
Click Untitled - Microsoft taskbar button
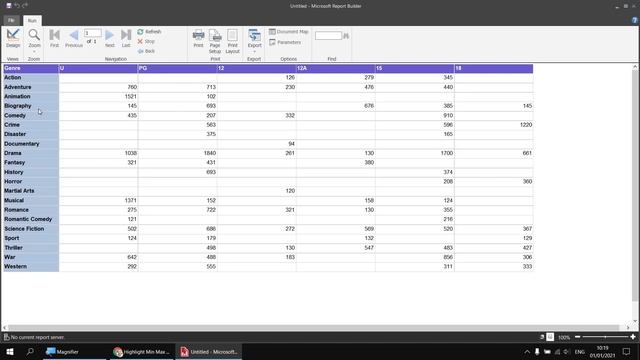(x=209, y=352)
